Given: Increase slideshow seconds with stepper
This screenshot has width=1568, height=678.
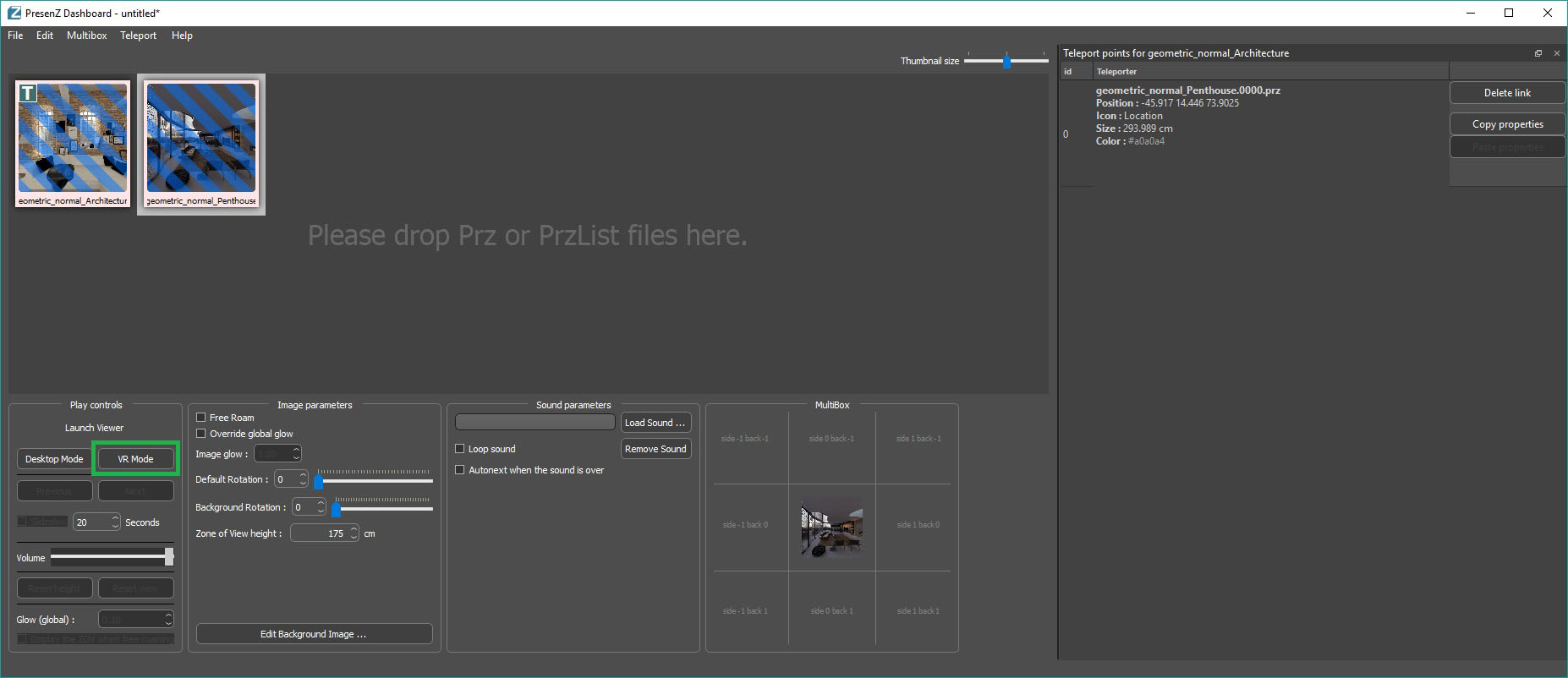Looking at the screenshot, I should tap(116, 518).
